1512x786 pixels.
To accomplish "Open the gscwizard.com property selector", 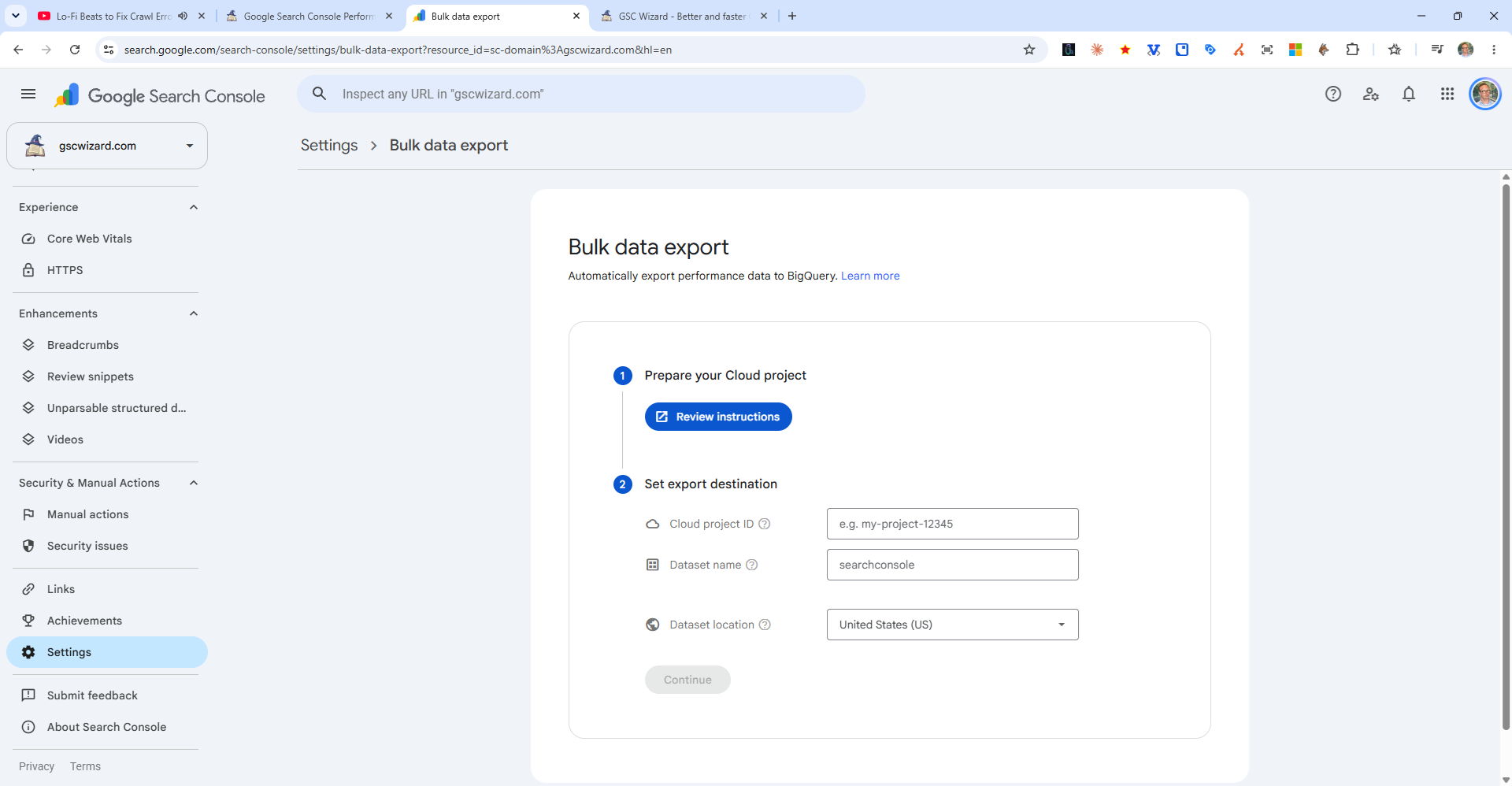I will pos(107,146).
